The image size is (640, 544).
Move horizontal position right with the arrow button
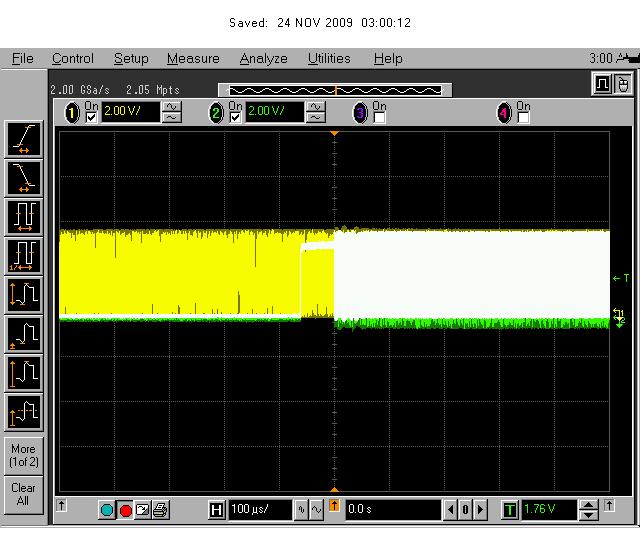point(480,510)
